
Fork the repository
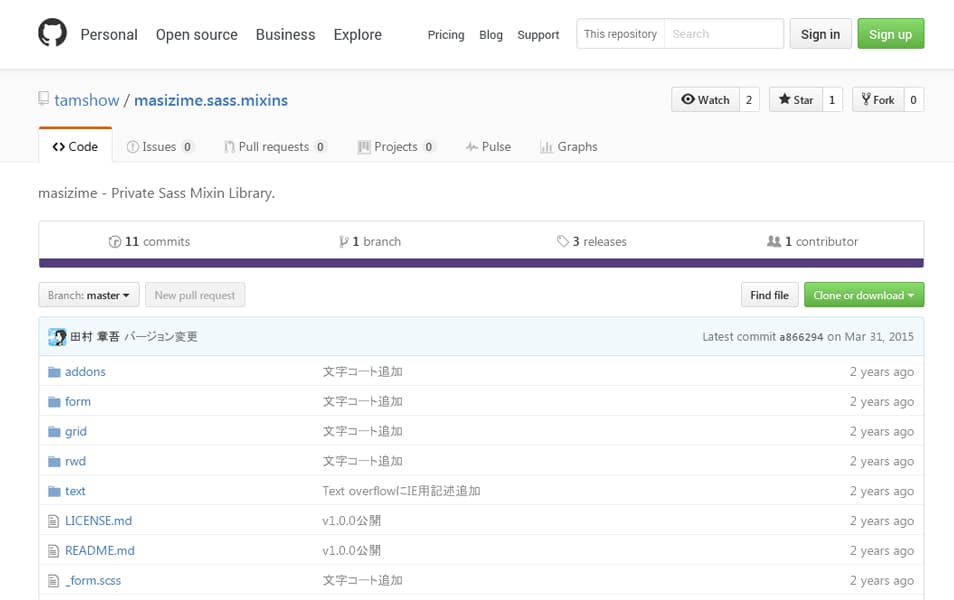point(878,100)
